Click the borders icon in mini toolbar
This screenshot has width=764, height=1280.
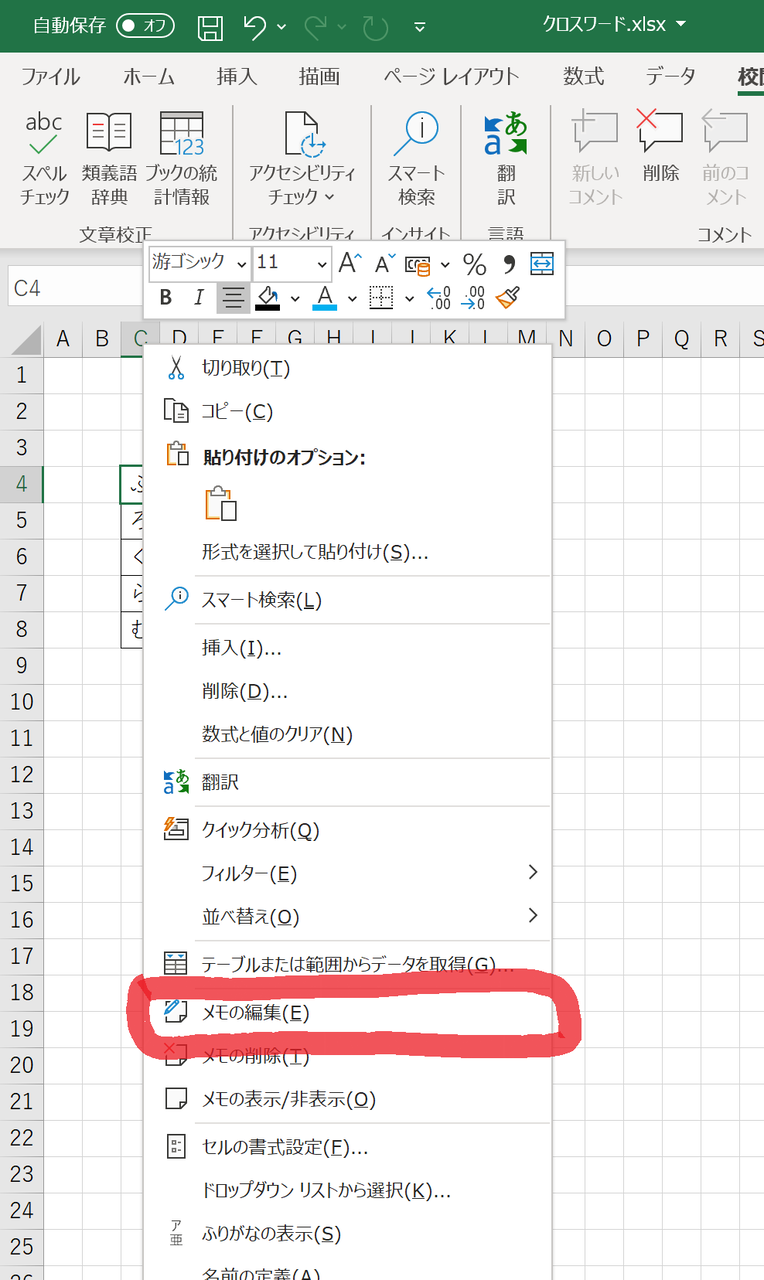click(x=381, y=297)
